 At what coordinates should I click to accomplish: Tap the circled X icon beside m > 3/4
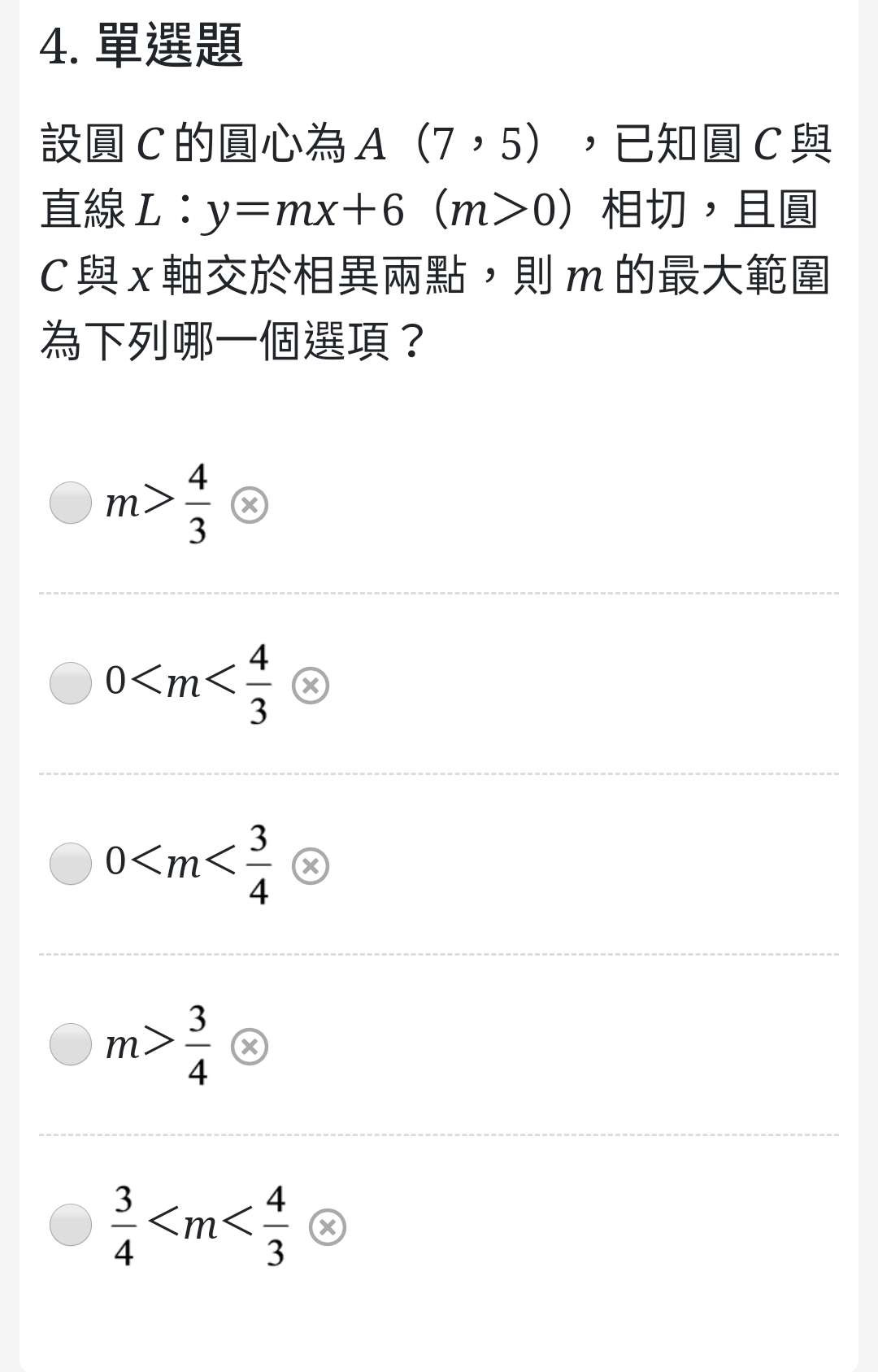coord(250,1047)
